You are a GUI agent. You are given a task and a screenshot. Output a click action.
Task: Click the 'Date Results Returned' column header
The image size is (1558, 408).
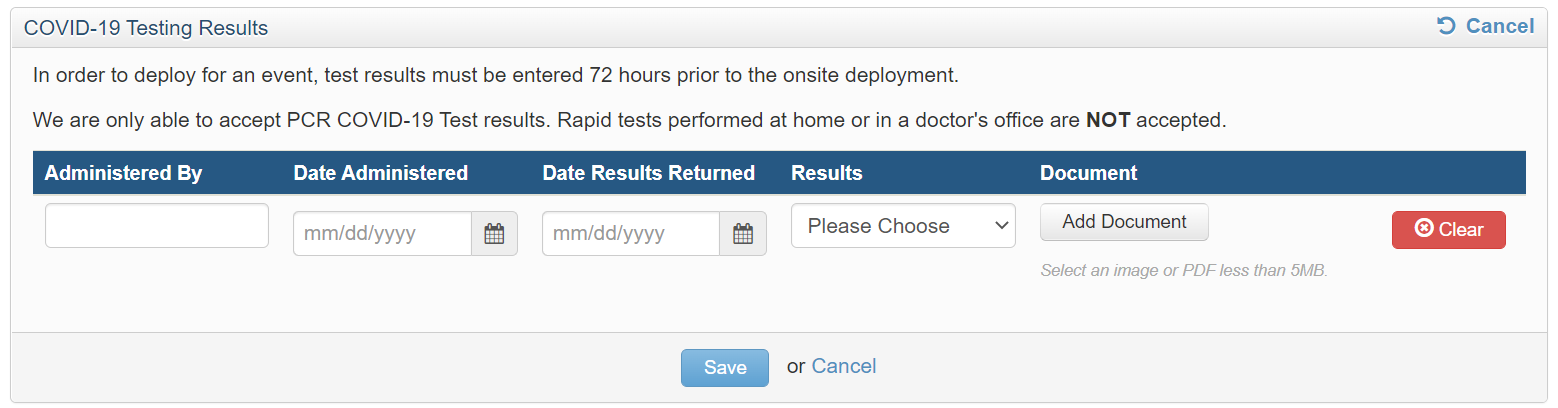(648, 173)
